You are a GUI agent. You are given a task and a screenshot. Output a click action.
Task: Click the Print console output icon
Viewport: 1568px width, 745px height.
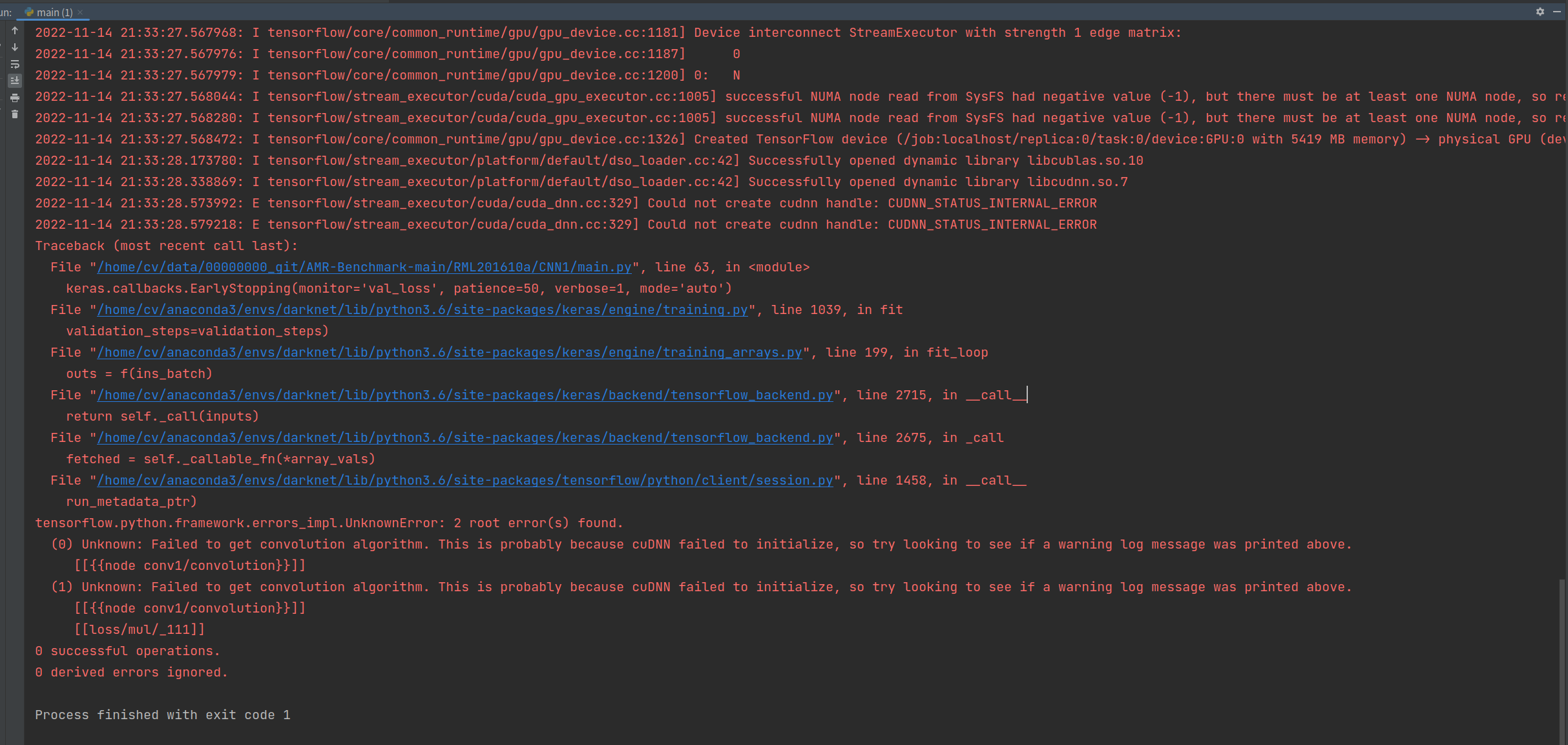click(x=15, y=98)
